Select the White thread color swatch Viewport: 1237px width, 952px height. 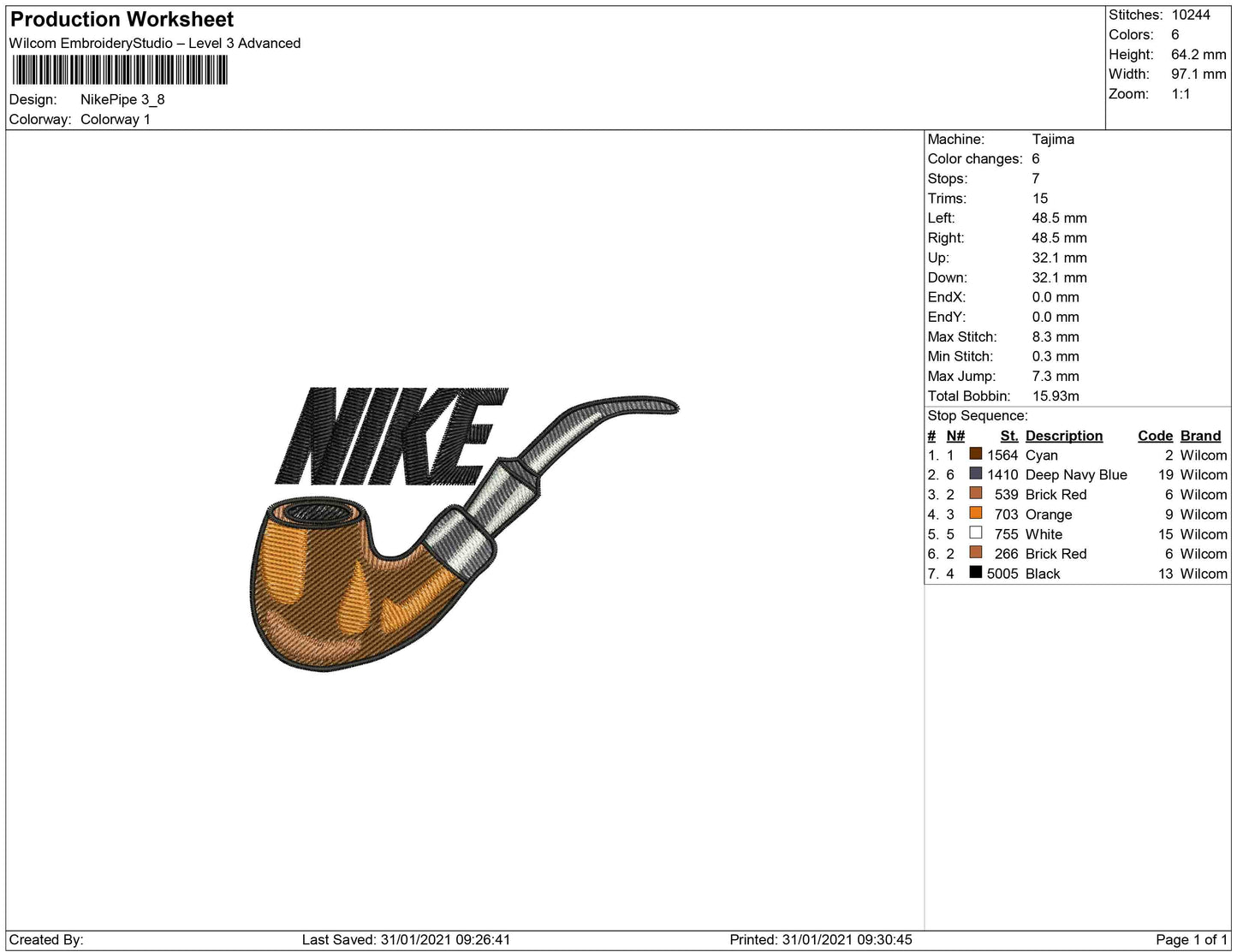point(975,533)
